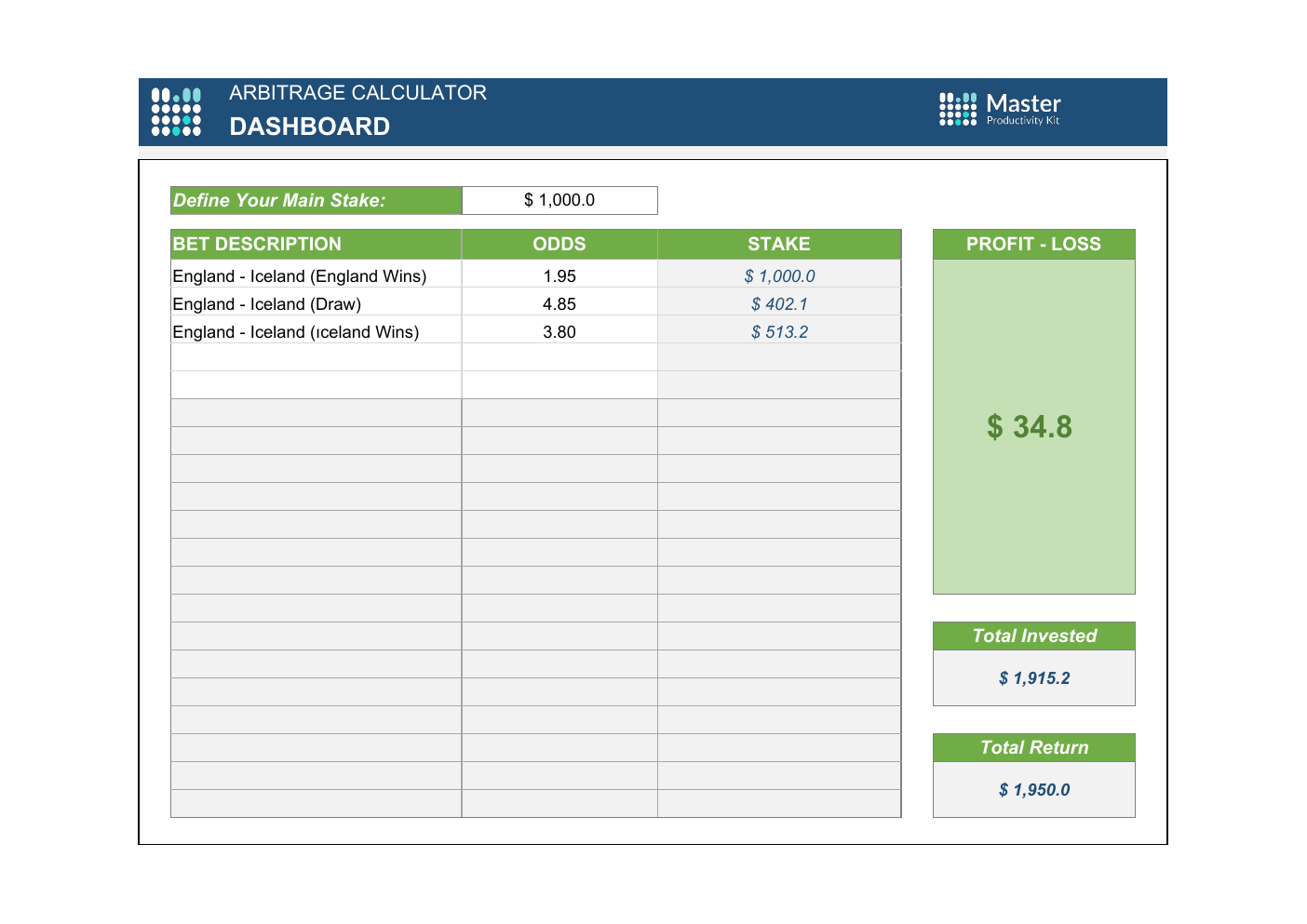Click the profit value $ 34.8
The width and height of the screenshot is (1307, 924).
point(1030,427)
